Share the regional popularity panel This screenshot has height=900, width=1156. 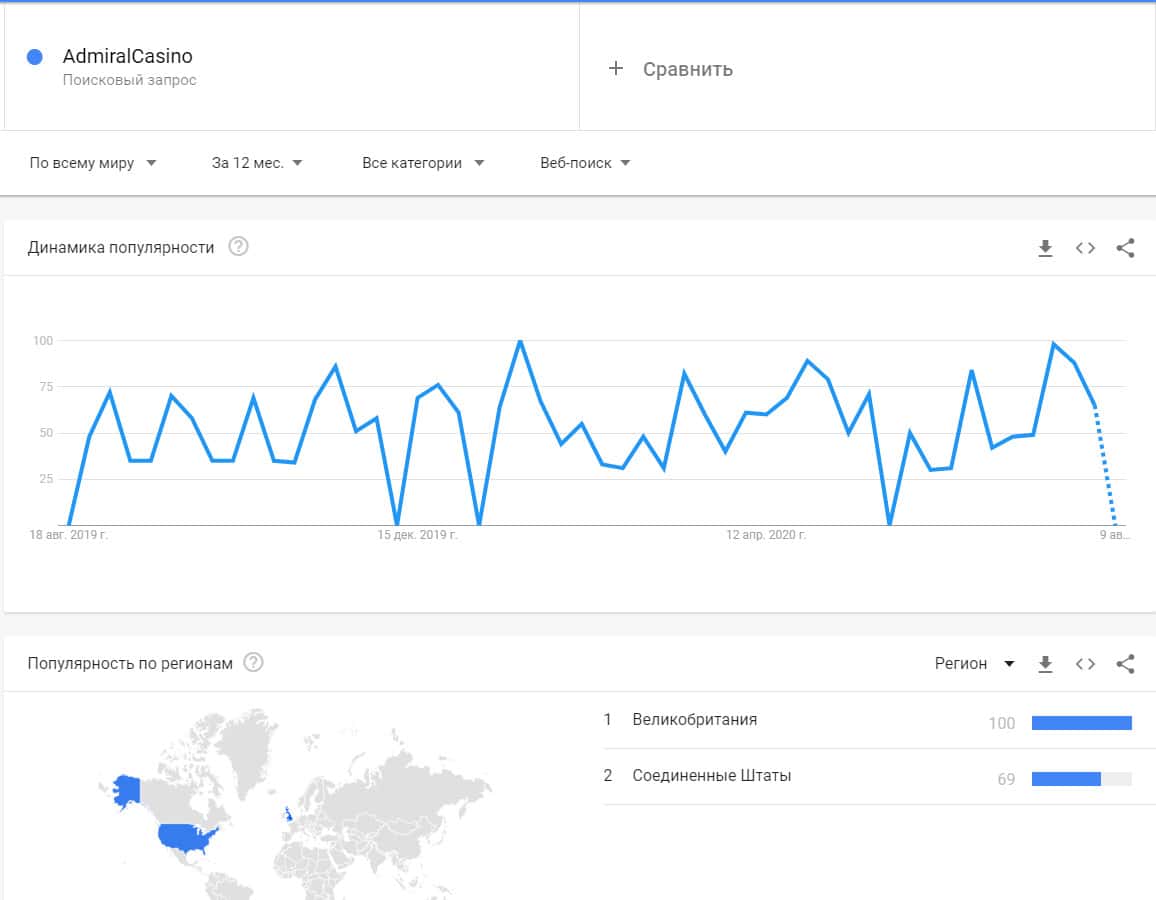pos(1125,663)
